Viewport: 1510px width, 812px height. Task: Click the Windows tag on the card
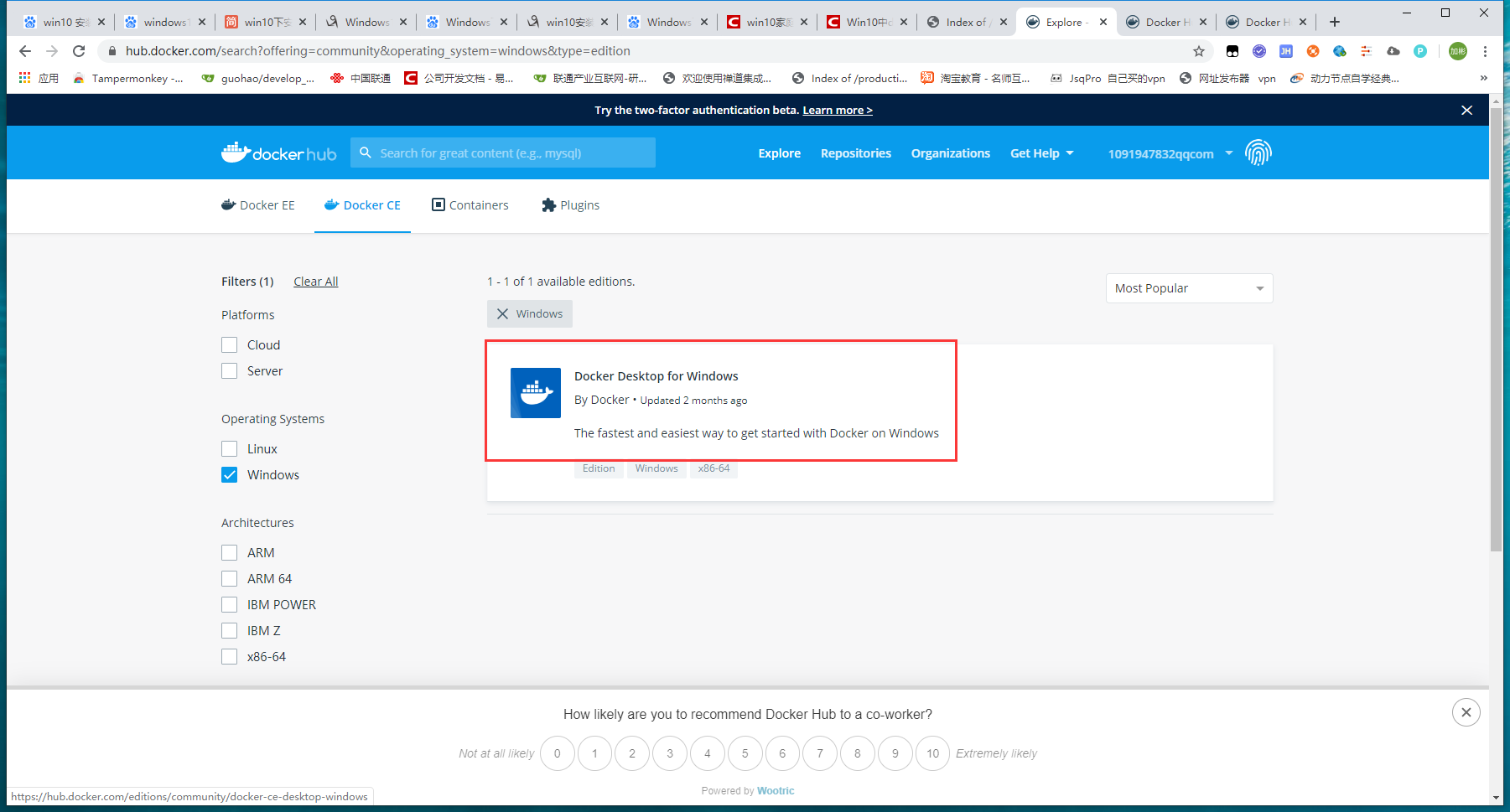[656, 468]
